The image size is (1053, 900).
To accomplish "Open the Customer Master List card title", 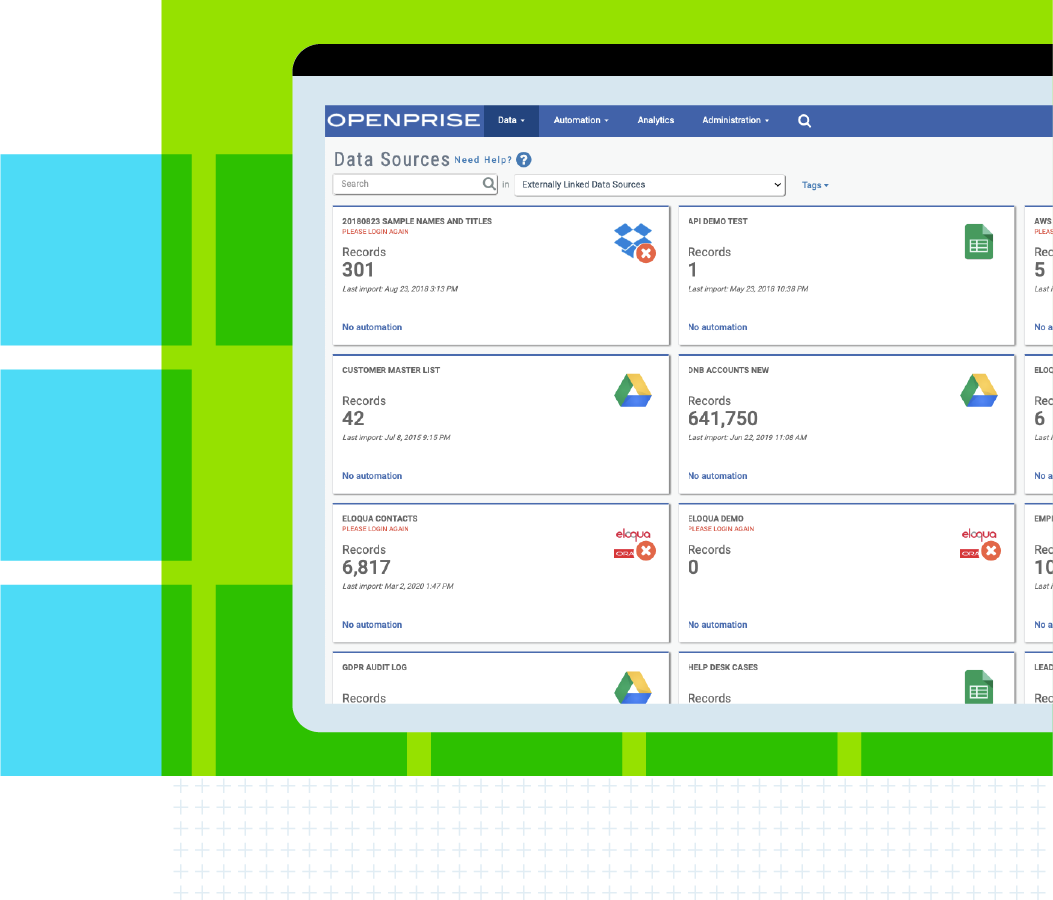I will [391, 370].
